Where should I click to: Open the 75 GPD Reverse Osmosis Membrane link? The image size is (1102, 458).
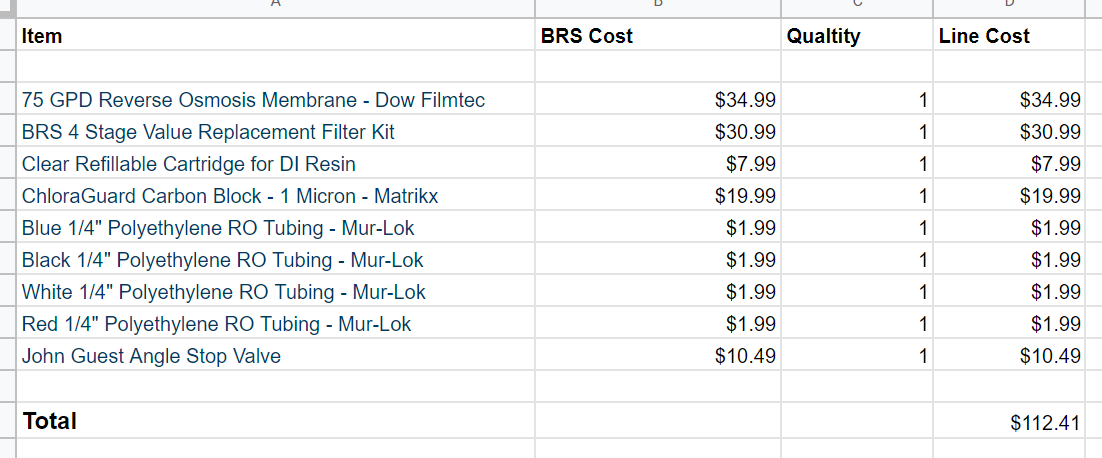253,100
